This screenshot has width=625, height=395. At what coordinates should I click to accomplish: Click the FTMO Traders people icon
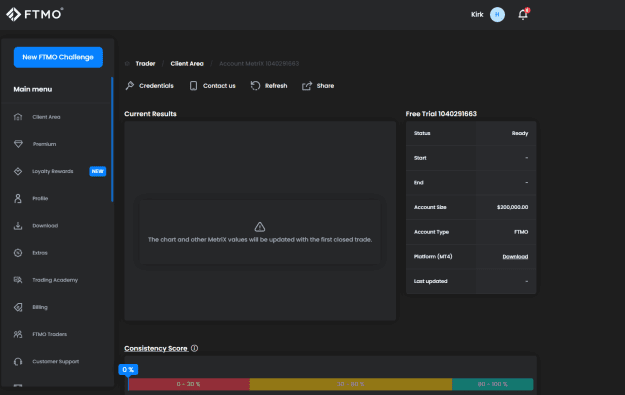18,334
